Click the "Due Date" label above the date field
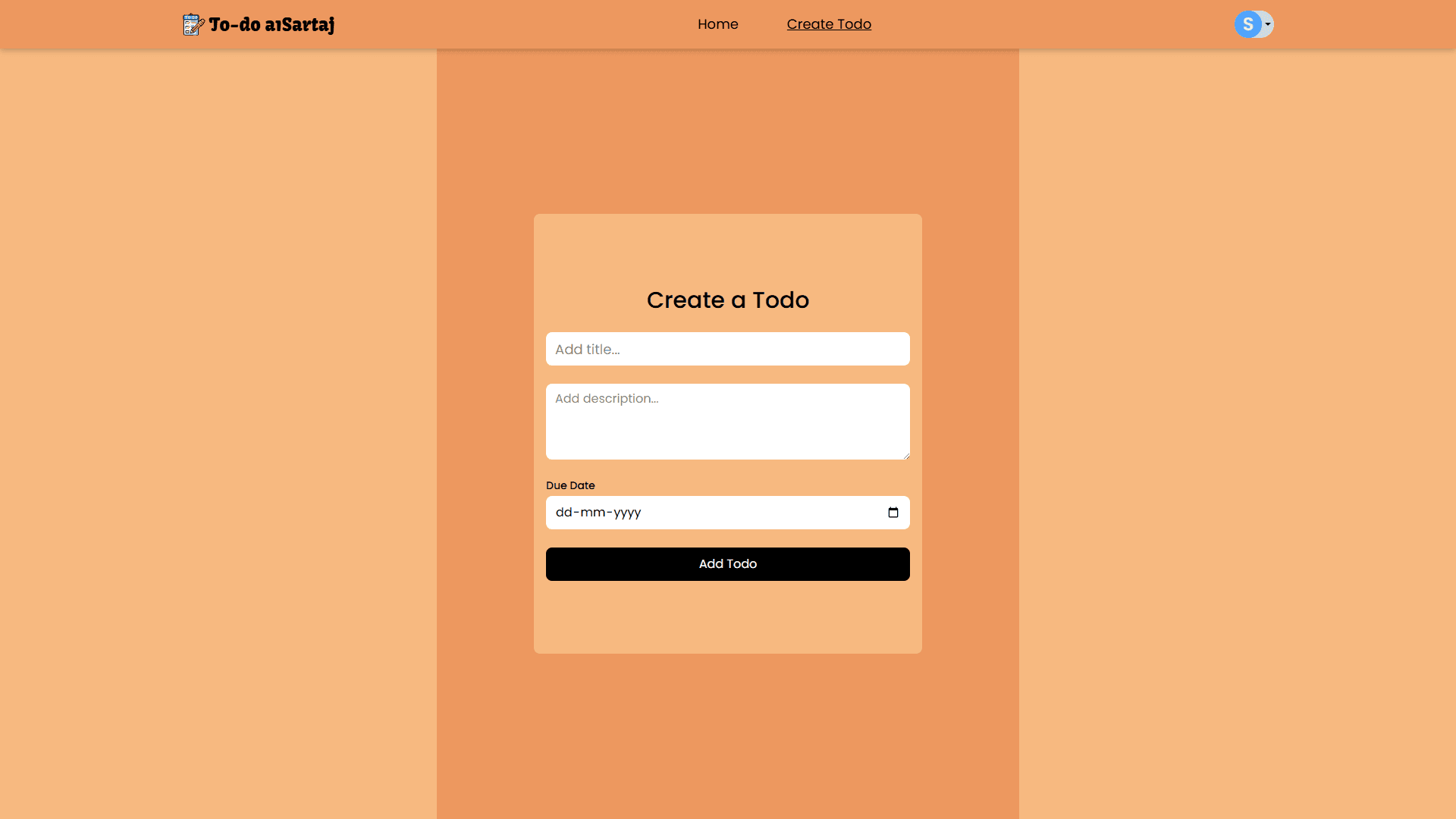Image resolution: width=1456 pixels, height=819 pixels. click(x=570, y=485)
